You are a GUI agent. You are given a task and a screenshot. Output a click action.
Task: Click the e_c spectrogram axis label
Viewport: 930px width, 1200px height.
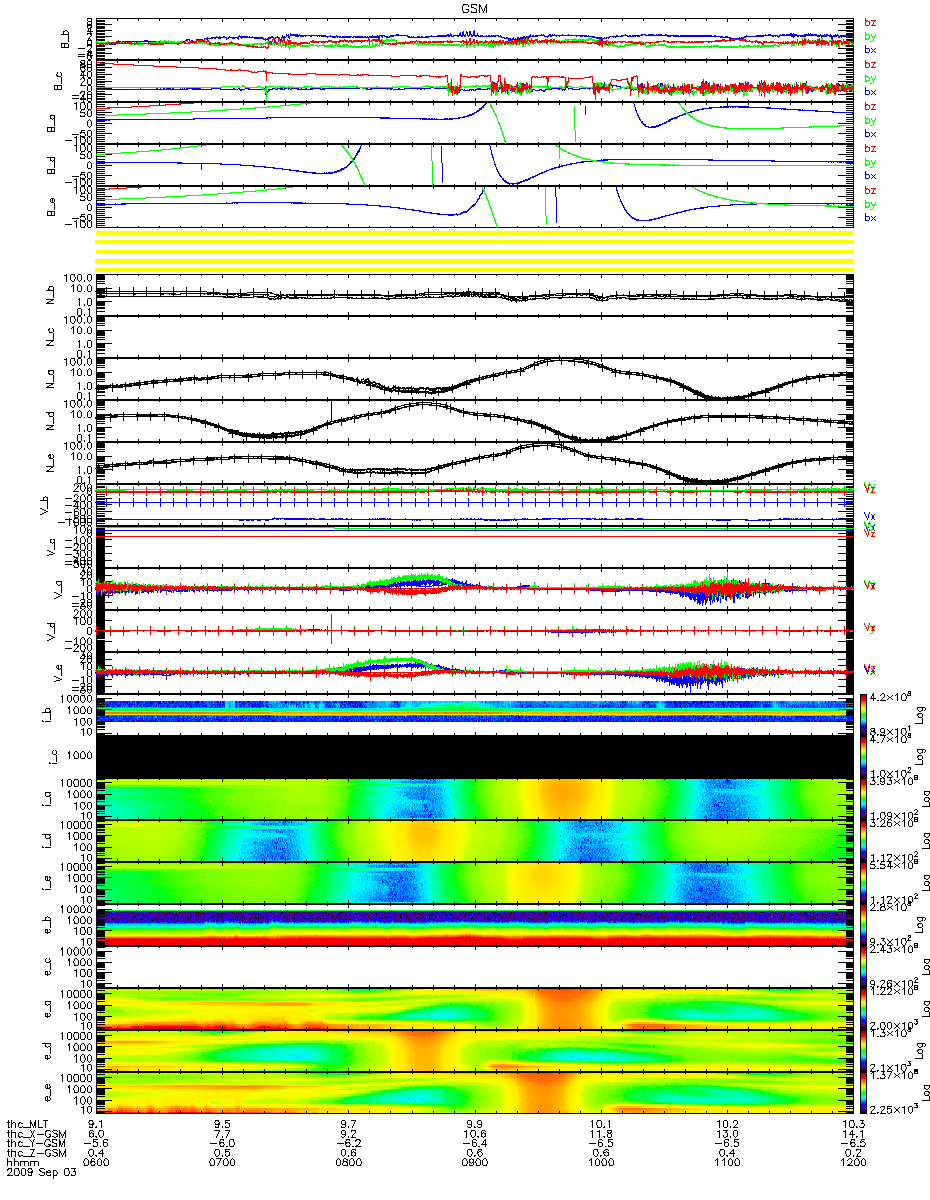(47, 967)
